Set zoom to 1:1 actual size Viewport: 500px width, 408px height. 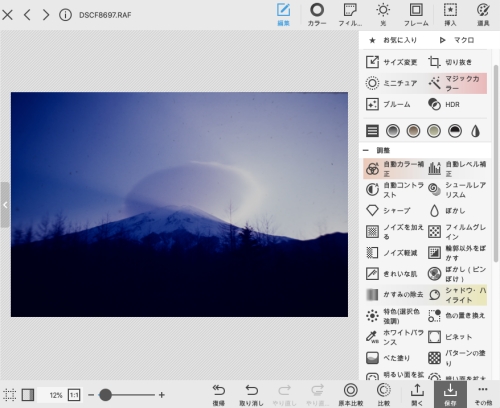(x=74, y=395)
